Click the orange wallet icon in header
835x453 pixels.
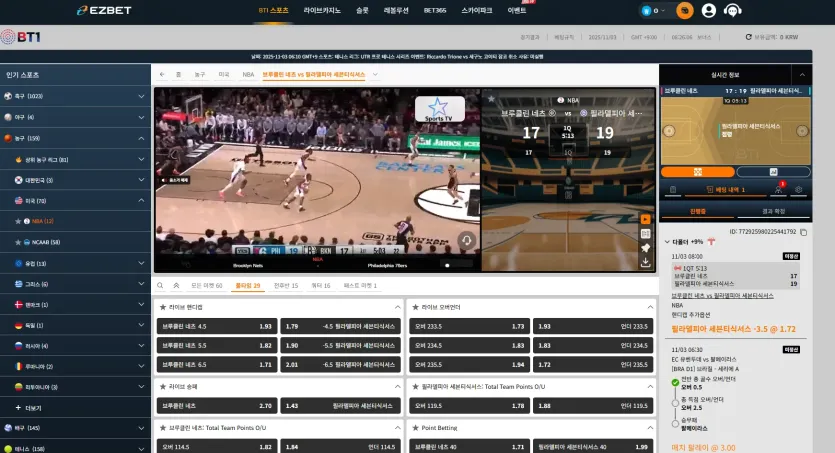(x=684, y=11)
